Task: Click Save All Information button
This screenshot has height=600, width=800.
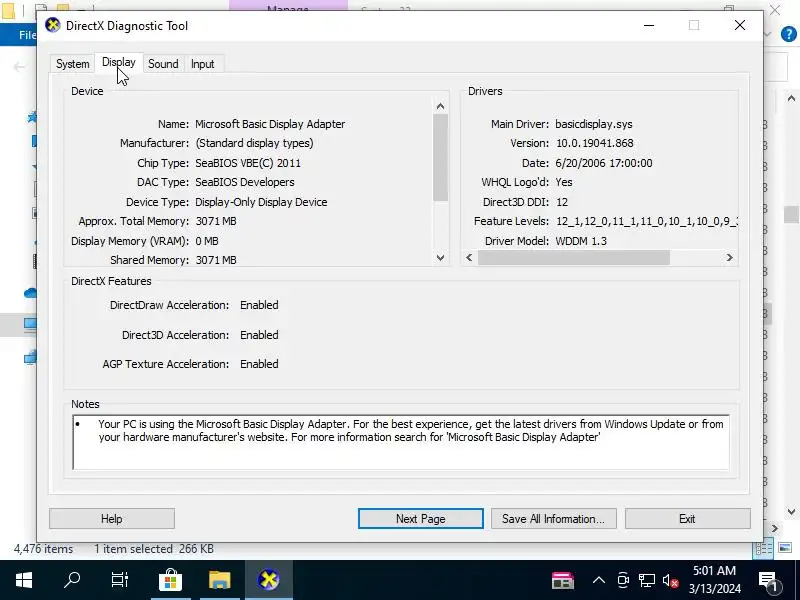Action: click(554, 519)
